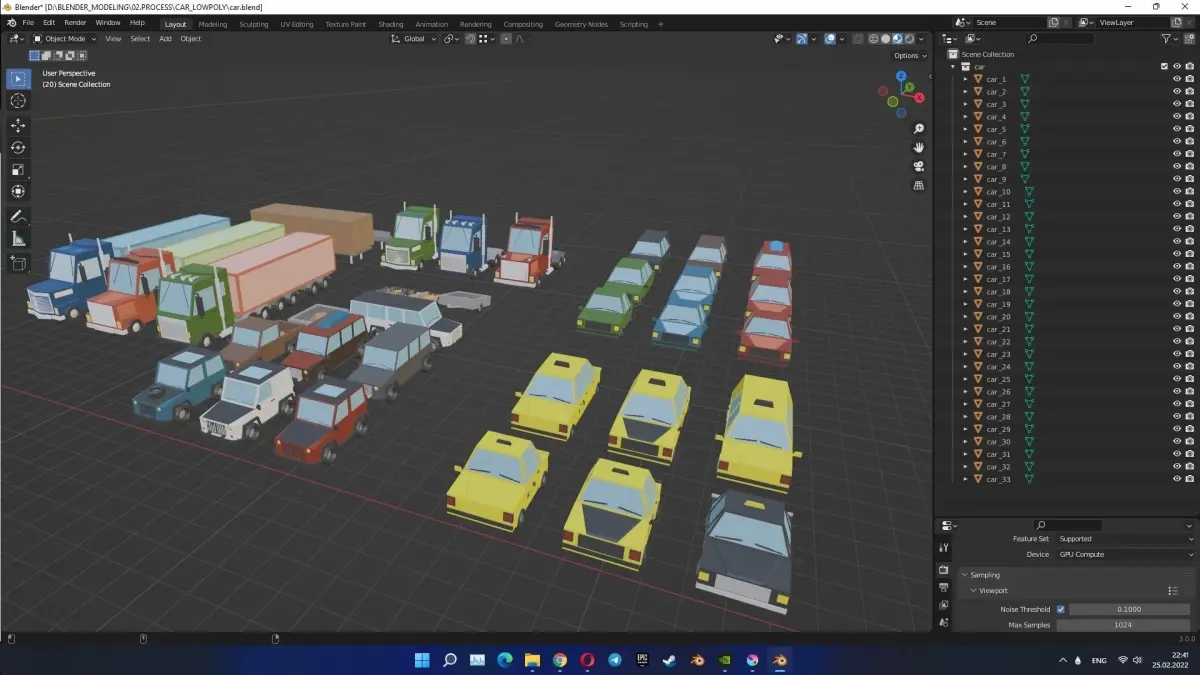1200x675 pixels.
Task: Uncheck the car collection exclude checkbox
Action: click(x=1164, y=67)
